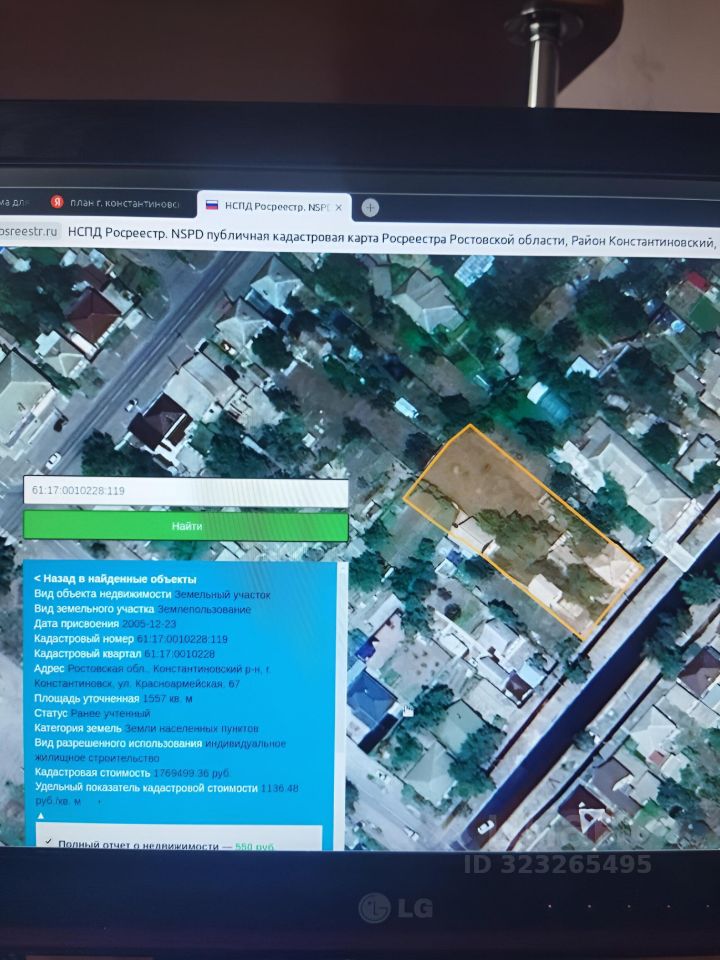Click unit cost value 1136.48

point(279,788)
